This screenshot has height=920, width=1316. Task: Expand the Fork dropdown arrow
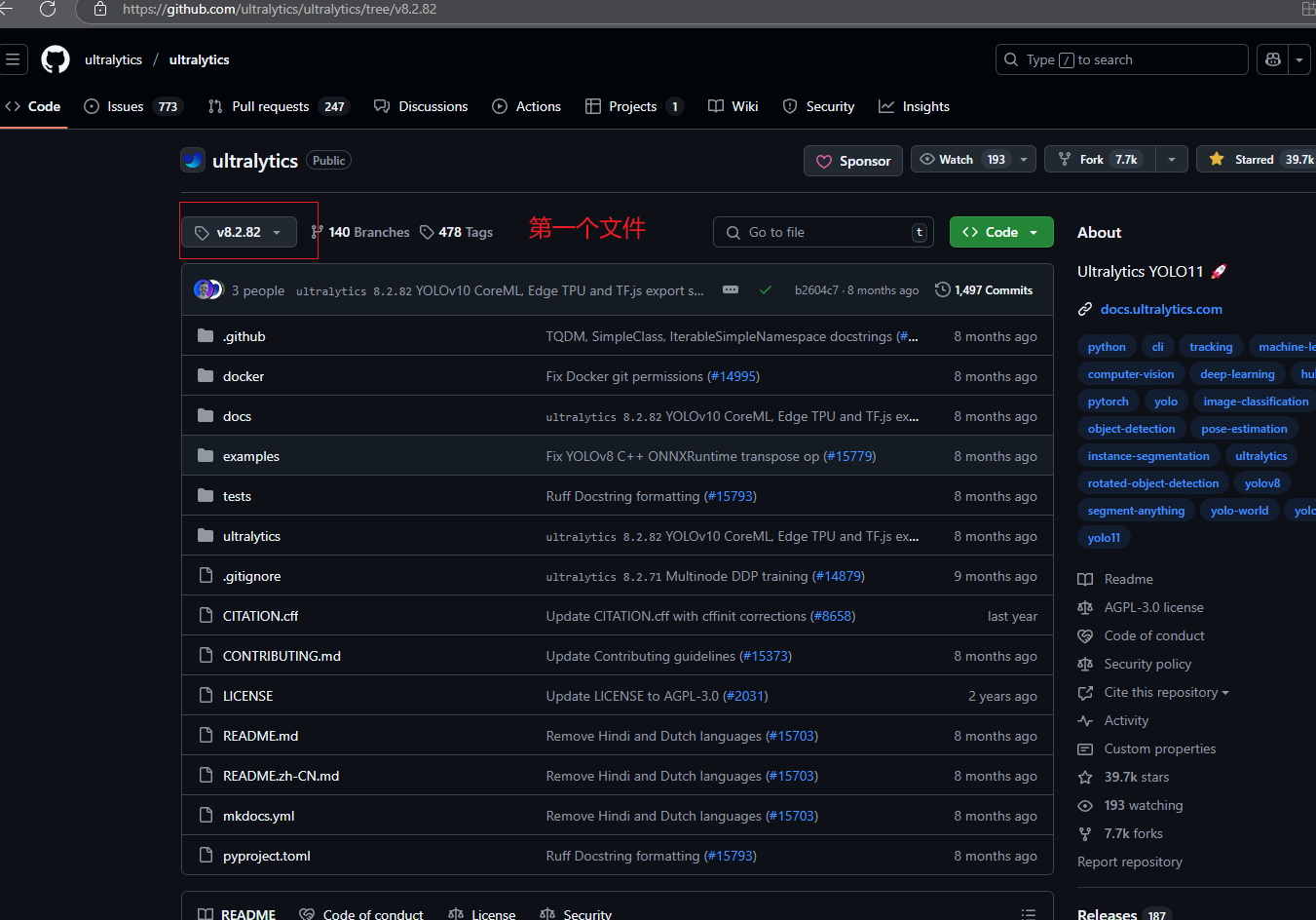point(1172,159)
